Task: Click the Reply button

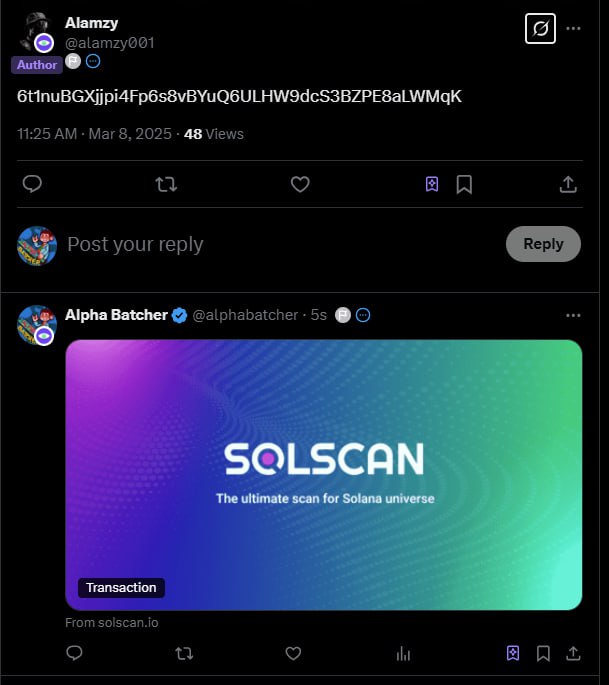Action: click(543, 244)
